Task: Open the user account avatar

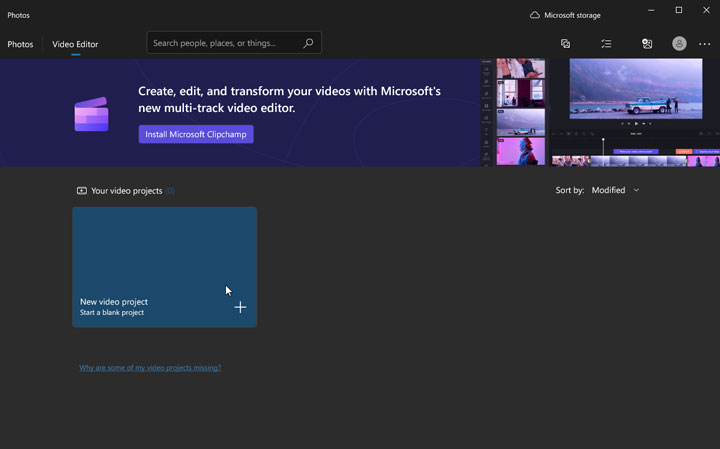Action: coord(680,44)
